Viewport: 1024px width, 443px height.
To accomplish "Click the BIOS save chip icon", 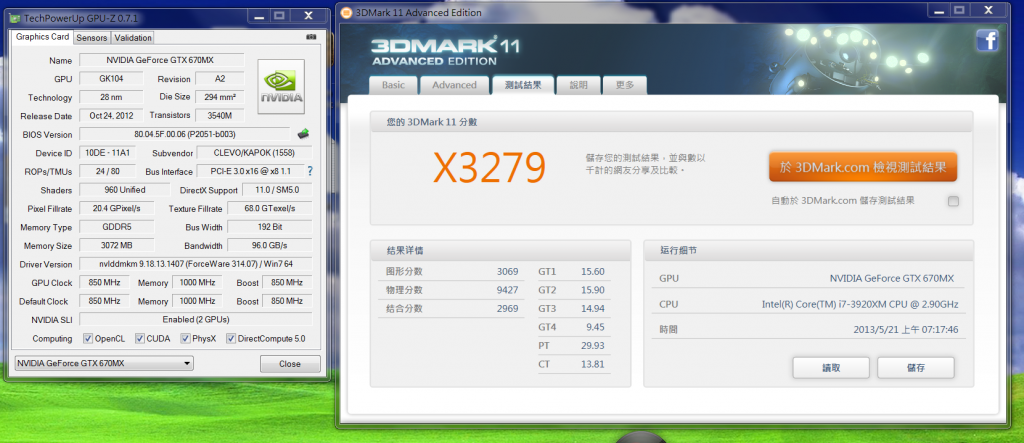I will [303, 134].
